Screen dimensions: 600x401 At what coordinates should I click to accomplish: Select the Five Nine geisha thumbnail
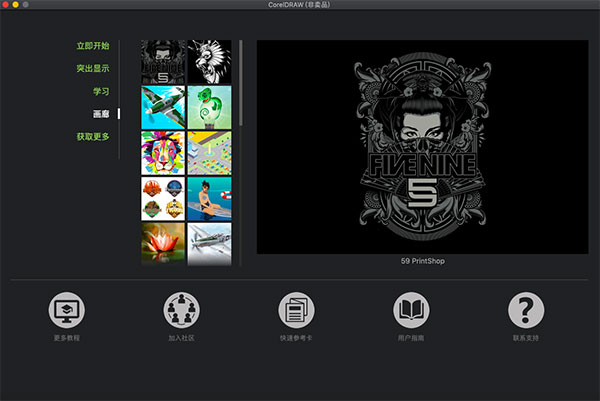(x=163, y=62)
